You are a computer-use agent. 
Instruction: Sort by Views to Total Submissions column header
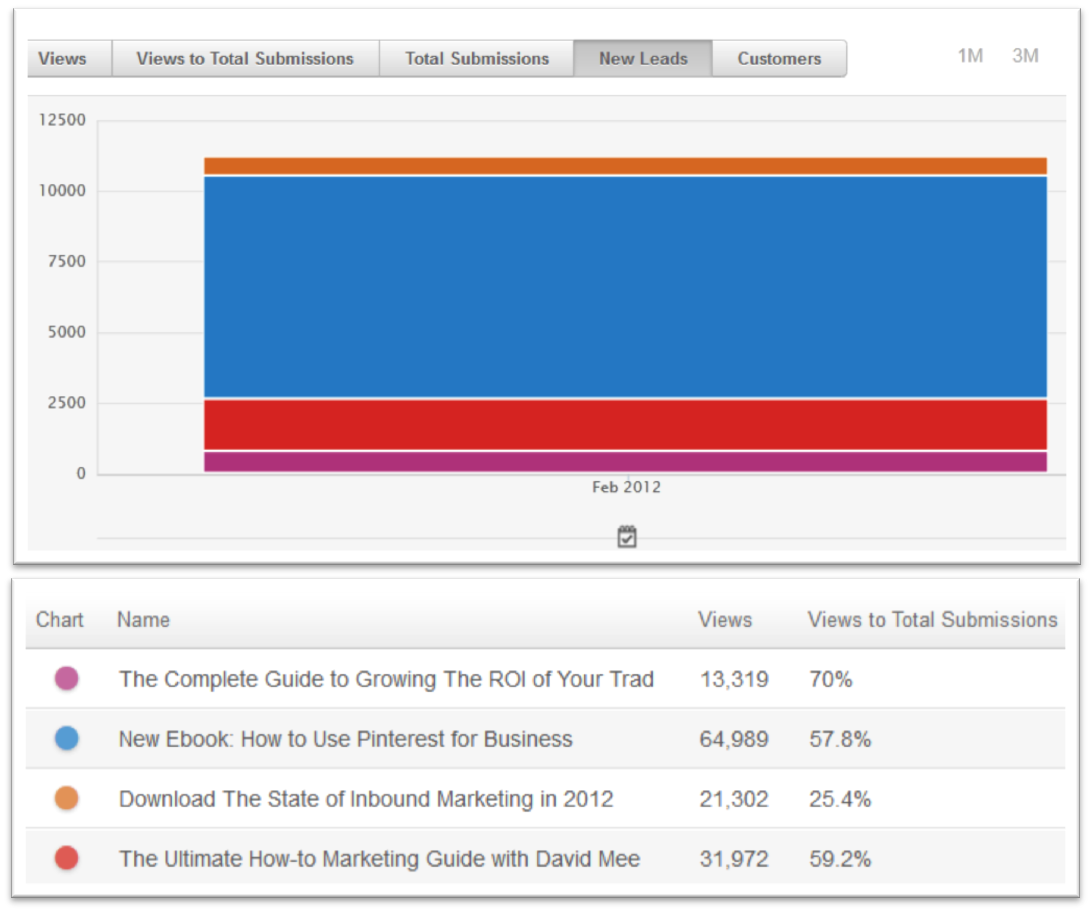(x=932, y=620)
